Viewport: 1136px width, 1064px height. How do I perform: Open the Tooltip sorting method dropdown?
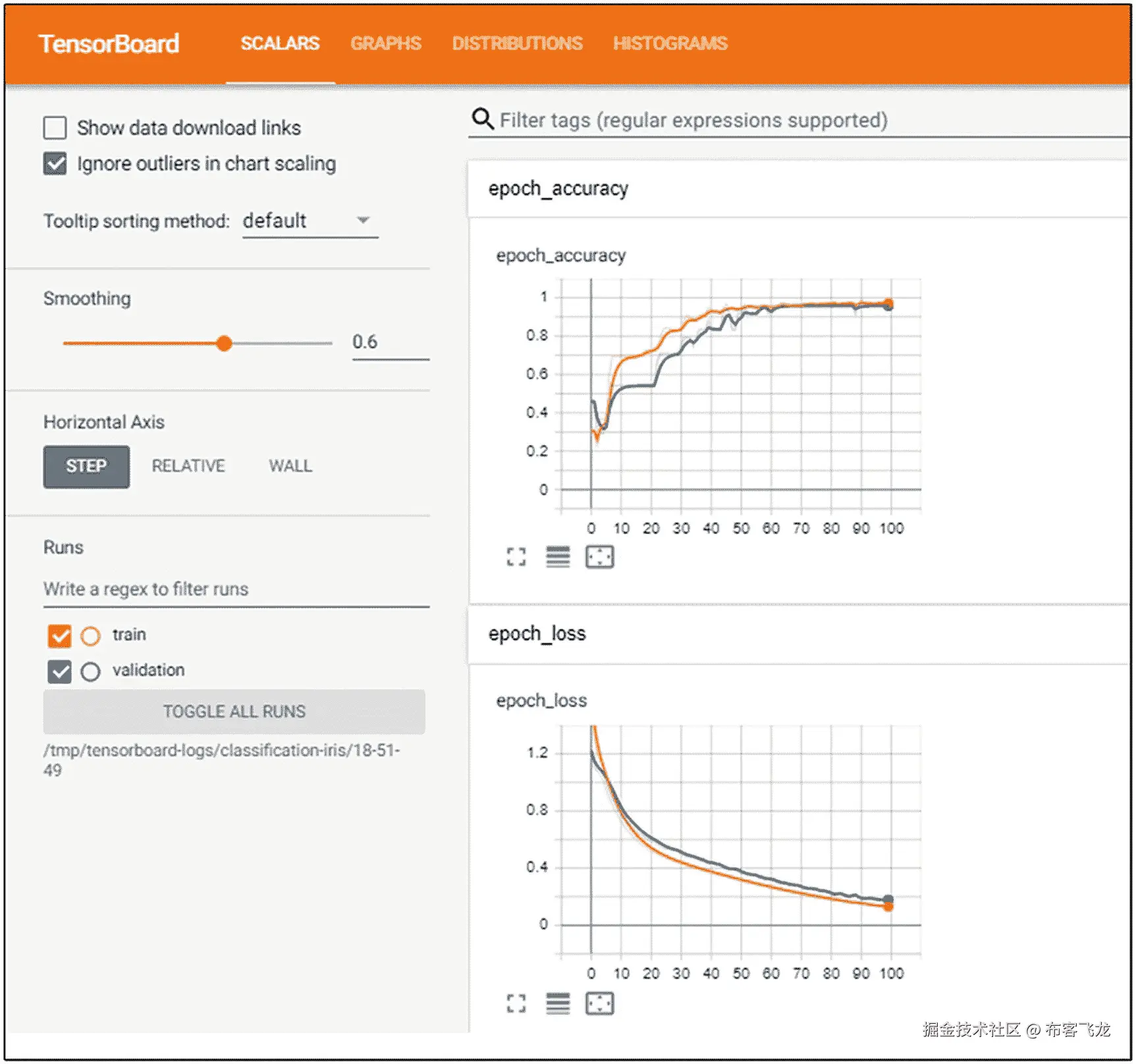point(310,221)
